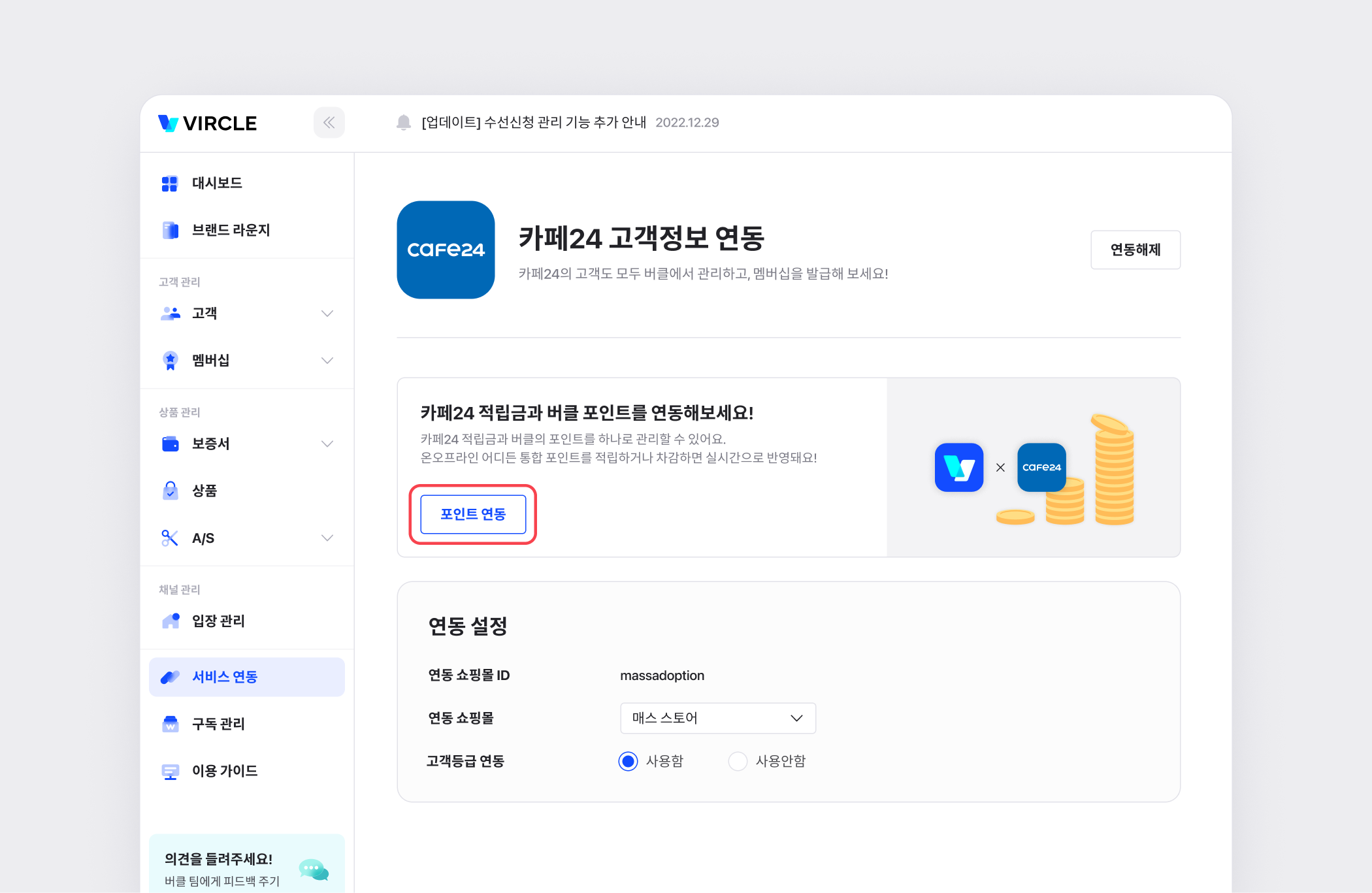Viewport: 1372px width, 893px height.
Task: Click the 상품 shopping bag icon
Action: 170,491
